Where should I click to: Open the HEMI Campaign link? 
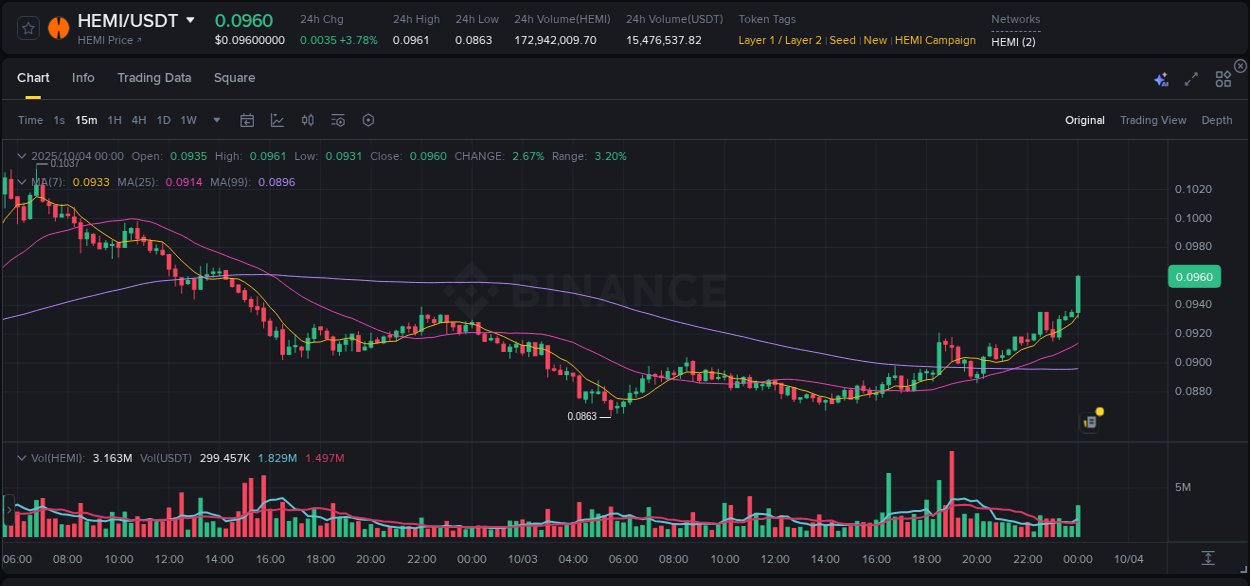(x=935, y=40)
